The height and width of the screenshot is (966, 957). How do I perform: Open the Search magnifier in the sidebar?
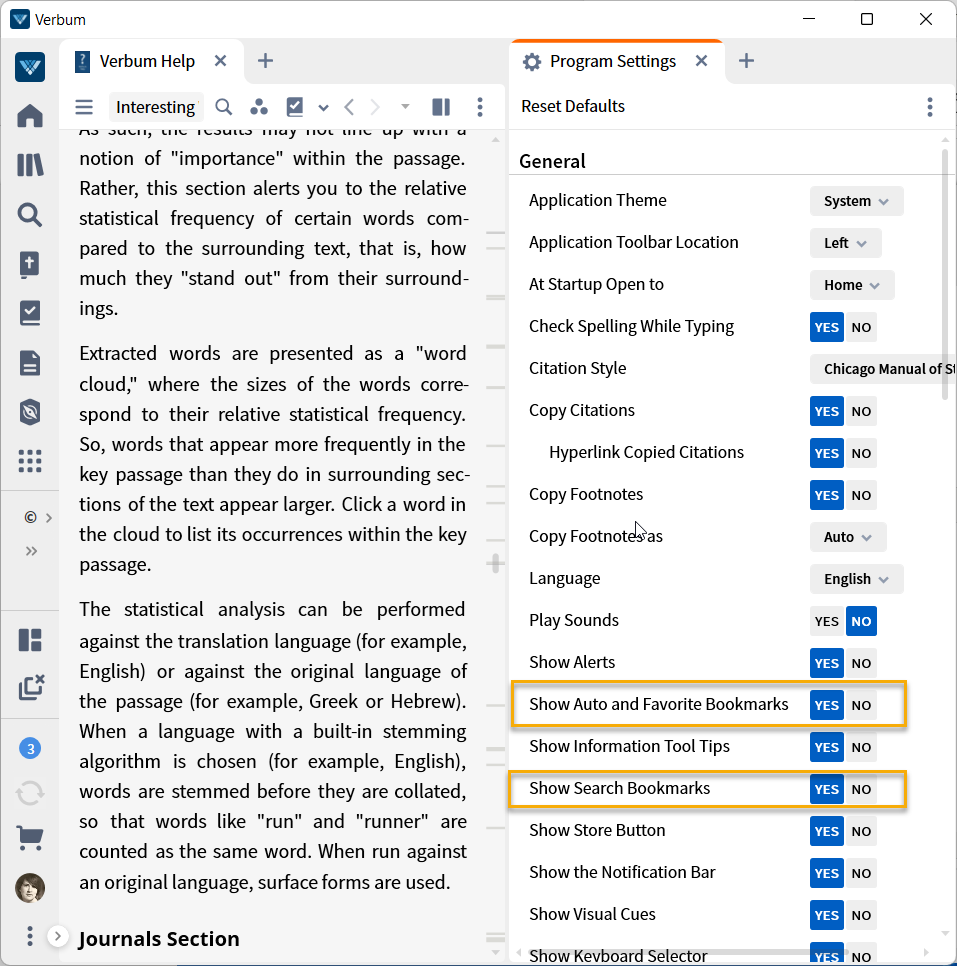30,215
